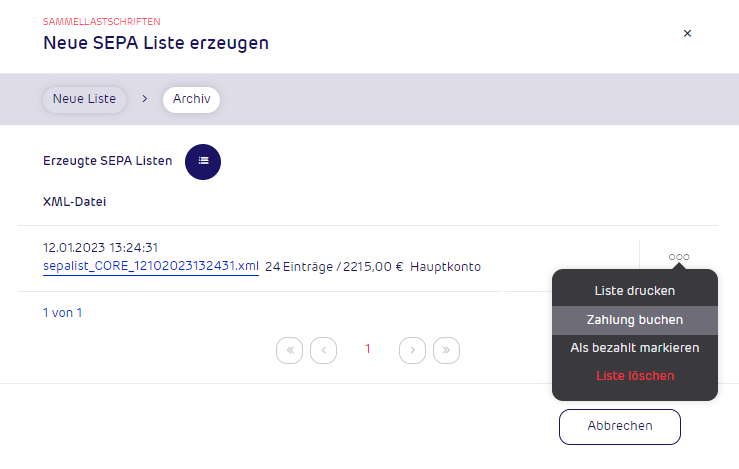Click the breadcrumb chevron after Neue Liste
739x469 pixels.
click(x=145, y=99)
